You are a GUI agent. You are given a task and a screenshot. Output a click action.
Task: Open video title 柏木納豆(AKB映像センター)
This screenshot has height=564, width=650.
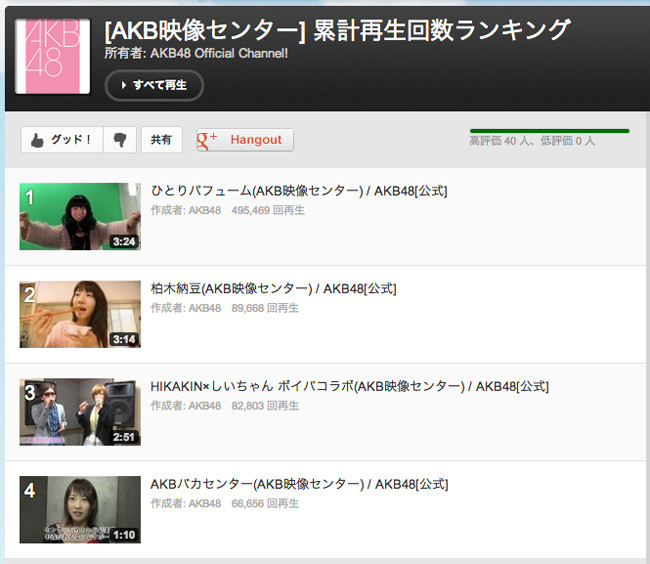point(274,289)
